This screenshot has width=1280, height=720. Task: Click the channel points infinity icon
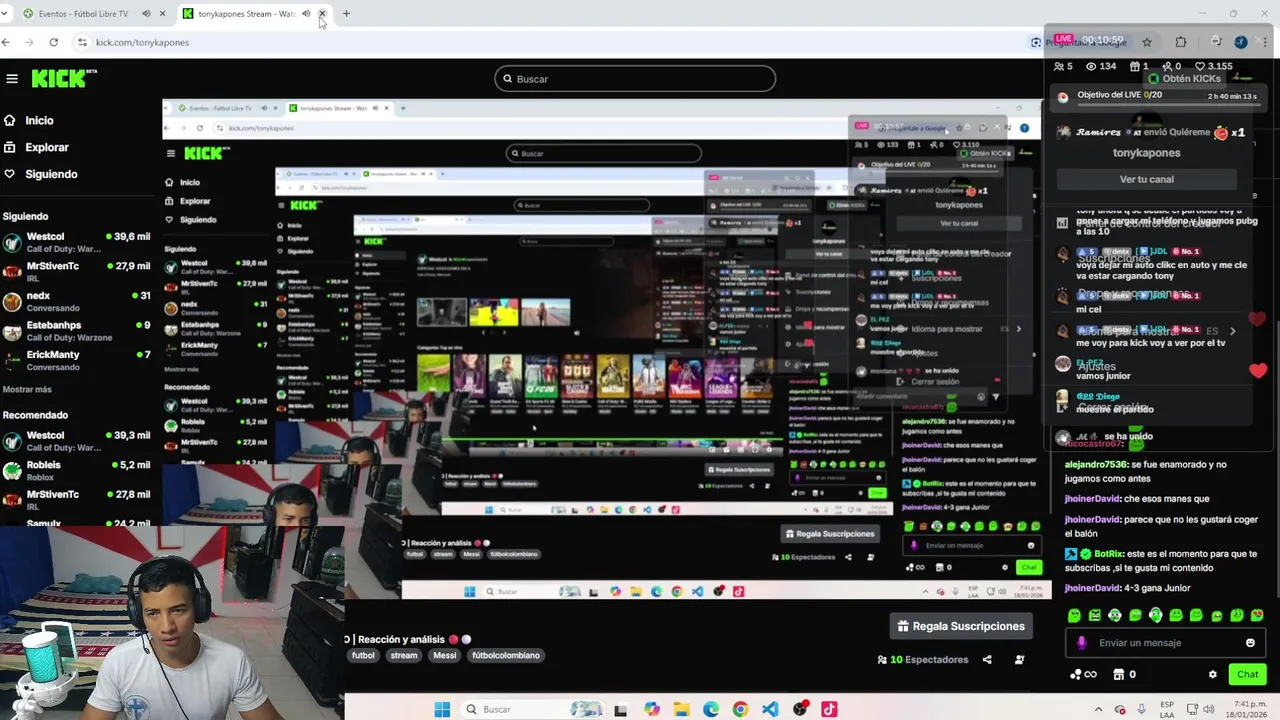pos(1084,675)
